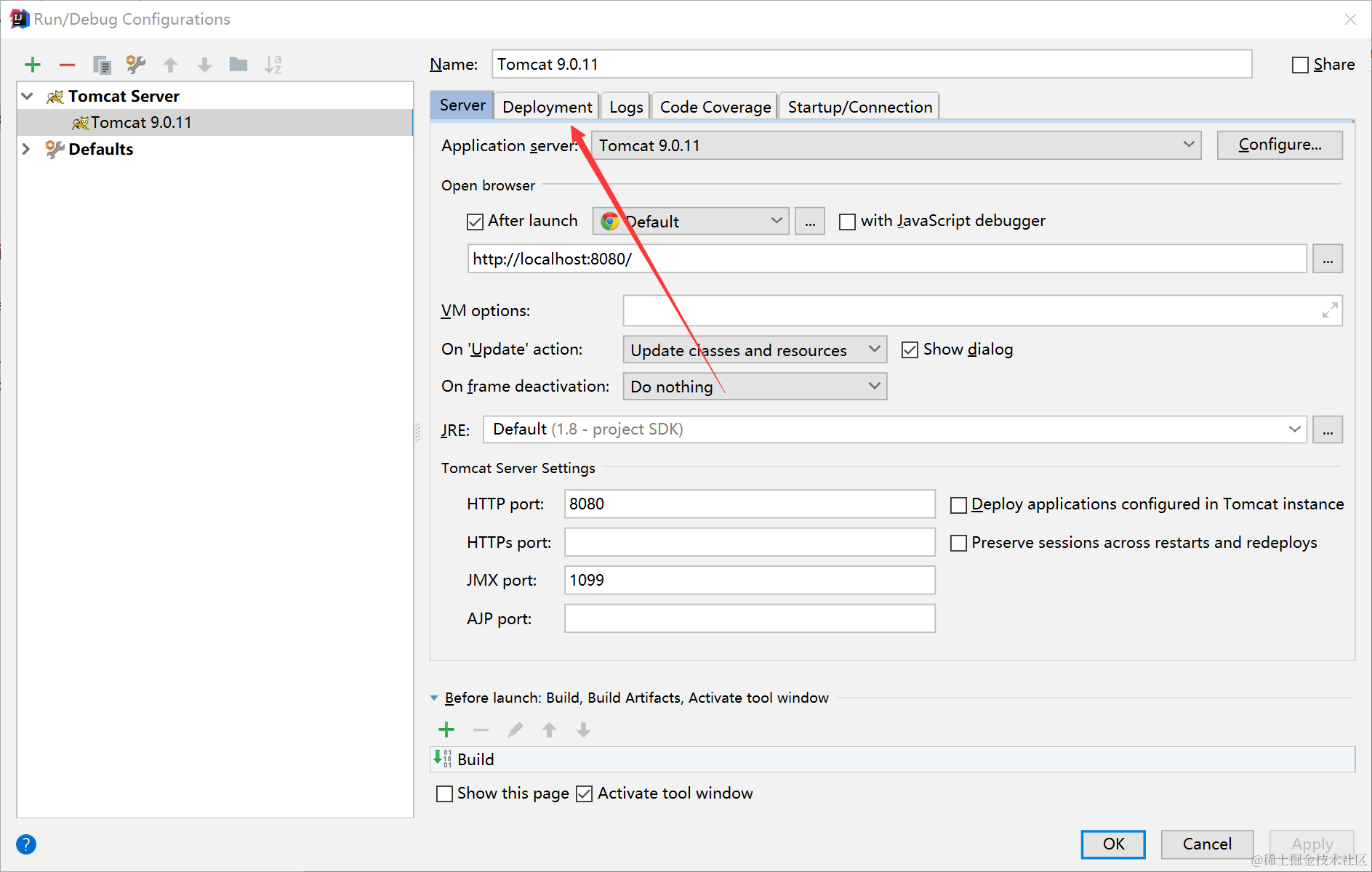Click the Cancel button
Screen dimensions: 1372x872
coord(1207,844)
